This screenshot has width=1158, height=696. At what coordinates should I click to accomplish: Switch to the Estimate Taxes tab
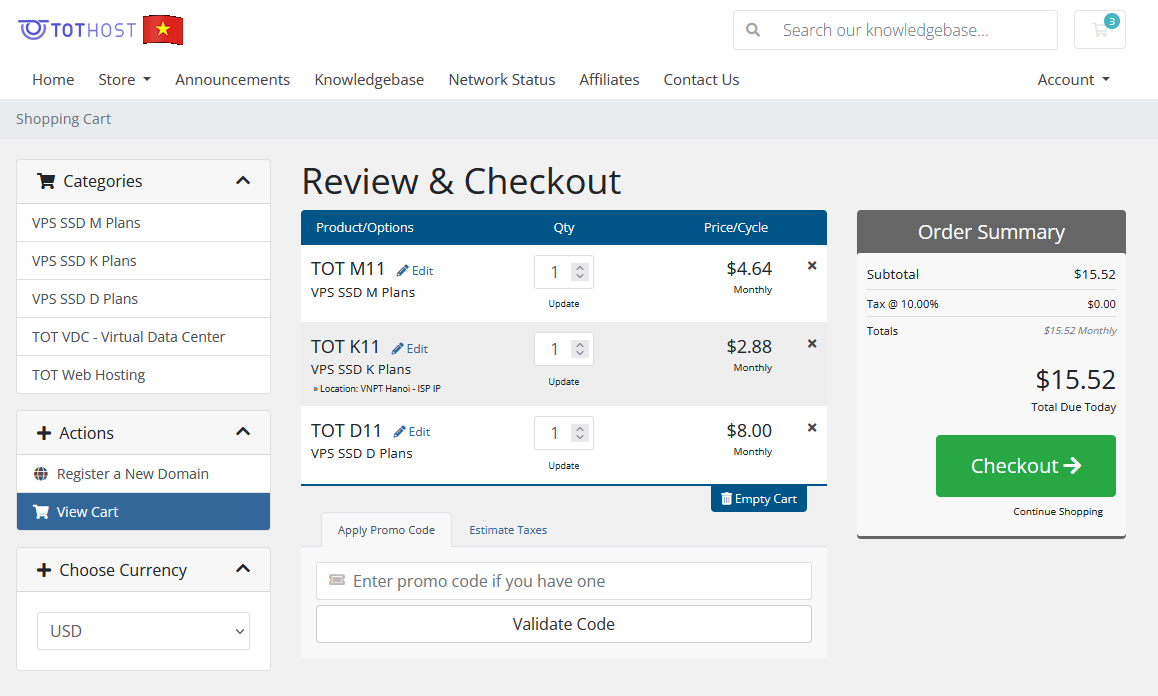click(x=508, y=530)
